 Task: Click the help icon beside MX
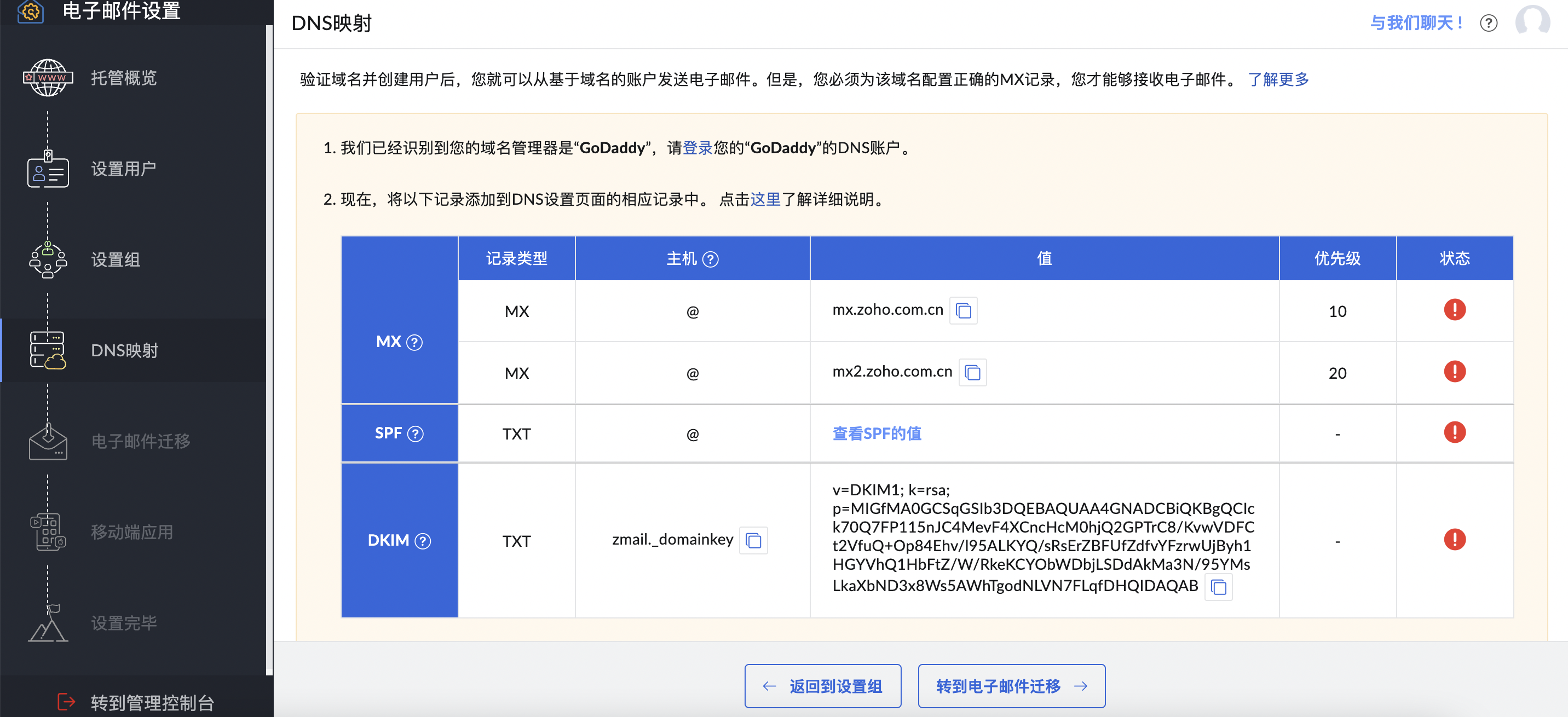tap(414, 343)
